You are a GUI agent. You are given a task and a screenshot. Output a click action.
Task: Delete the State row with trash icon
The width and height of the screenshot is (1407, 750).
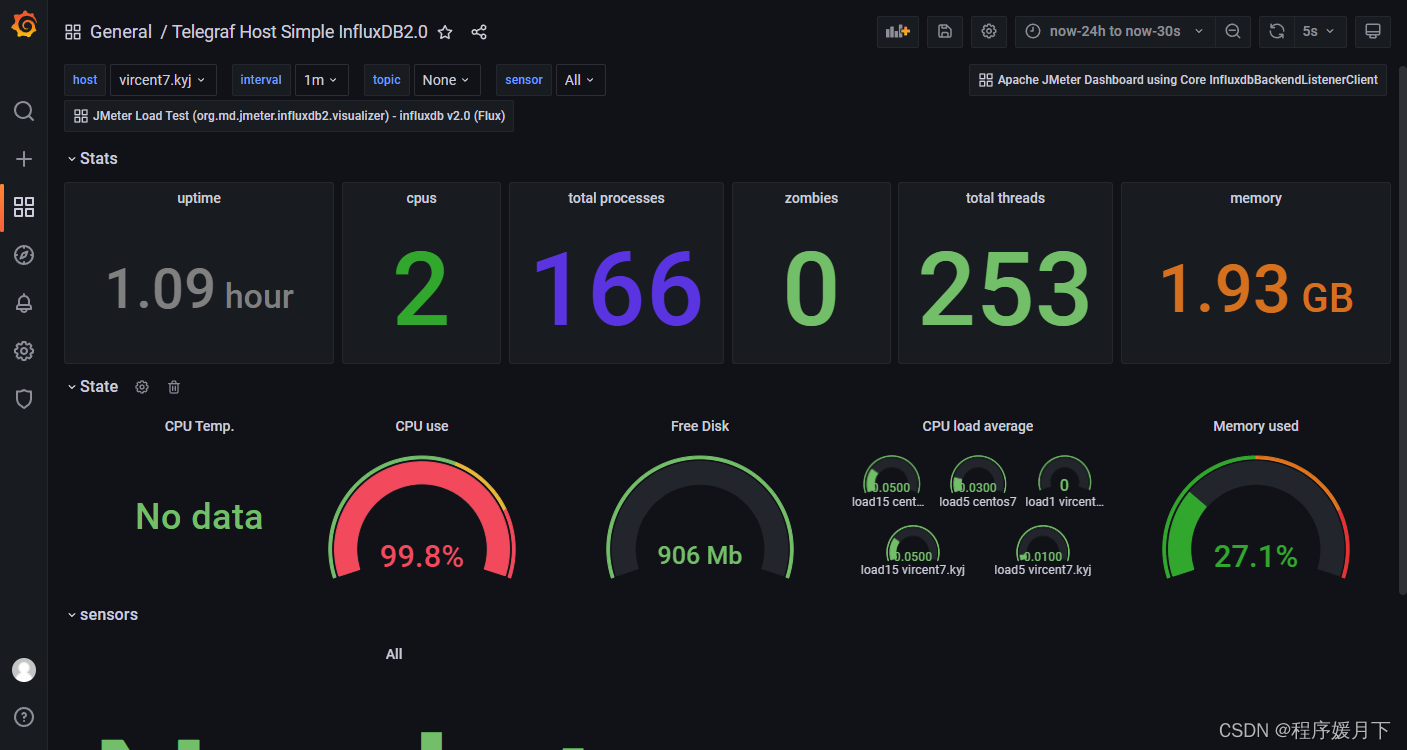pos(174,387)
